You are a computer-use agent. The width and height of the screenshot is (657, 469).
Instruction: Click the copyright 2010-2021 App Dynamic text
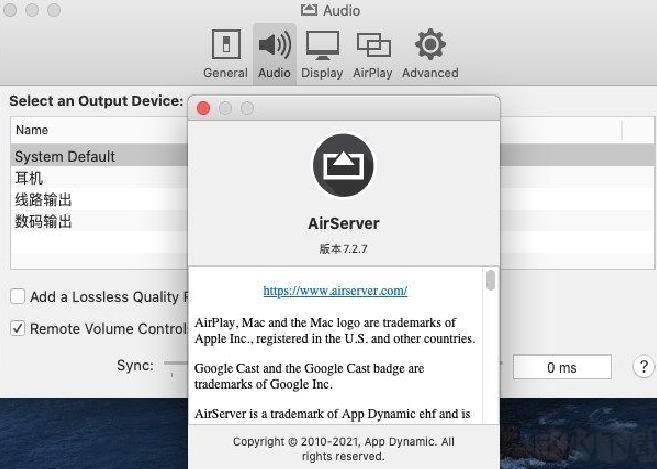pos(344,448)
